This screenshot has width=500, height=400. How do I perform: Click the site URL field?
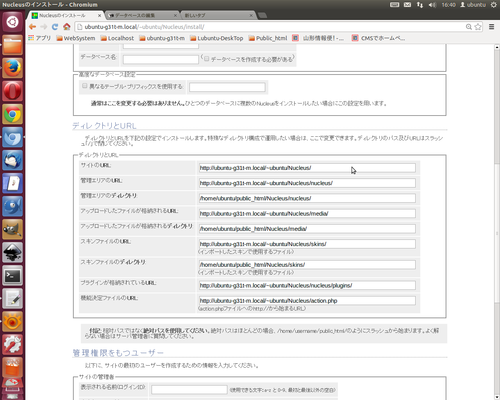click(x=307, y=168)
